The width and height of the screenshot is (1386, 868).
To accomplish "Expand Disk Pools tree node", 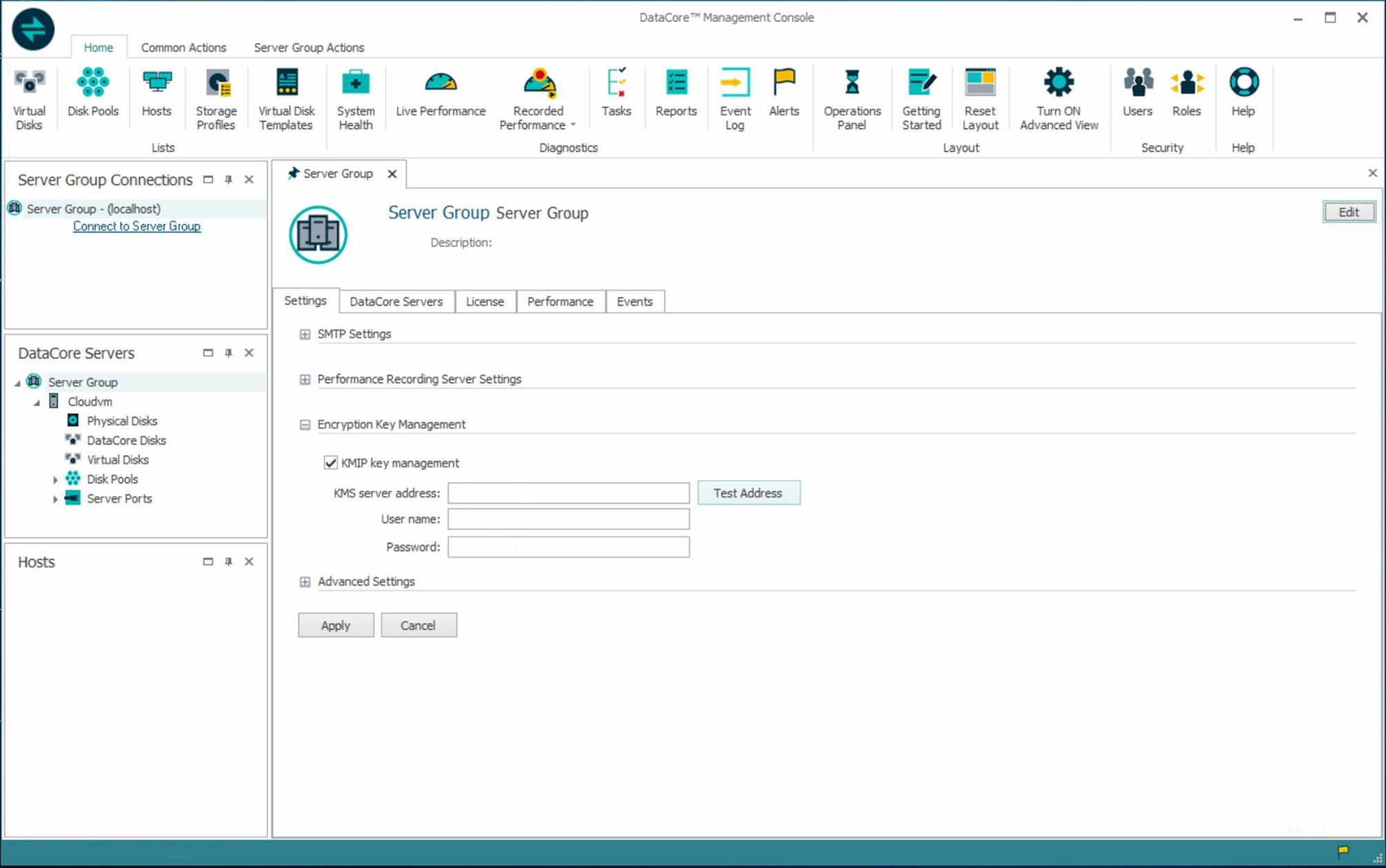I will click(x=55, y=479).
